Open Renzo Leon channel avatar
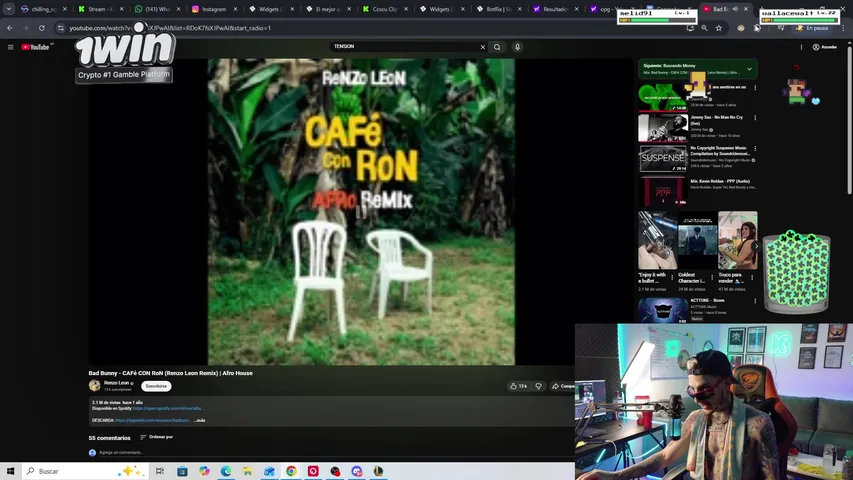The width and height of the screenshot is (853, 480). click(95, 386)
